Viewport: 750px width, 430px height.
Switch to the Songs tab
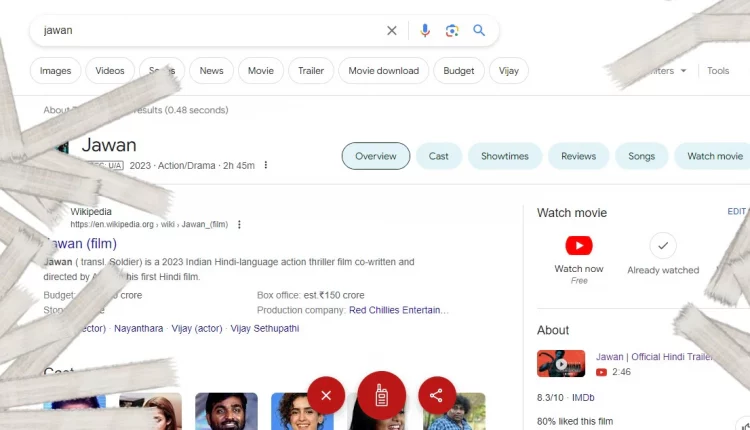pos(641,156)
